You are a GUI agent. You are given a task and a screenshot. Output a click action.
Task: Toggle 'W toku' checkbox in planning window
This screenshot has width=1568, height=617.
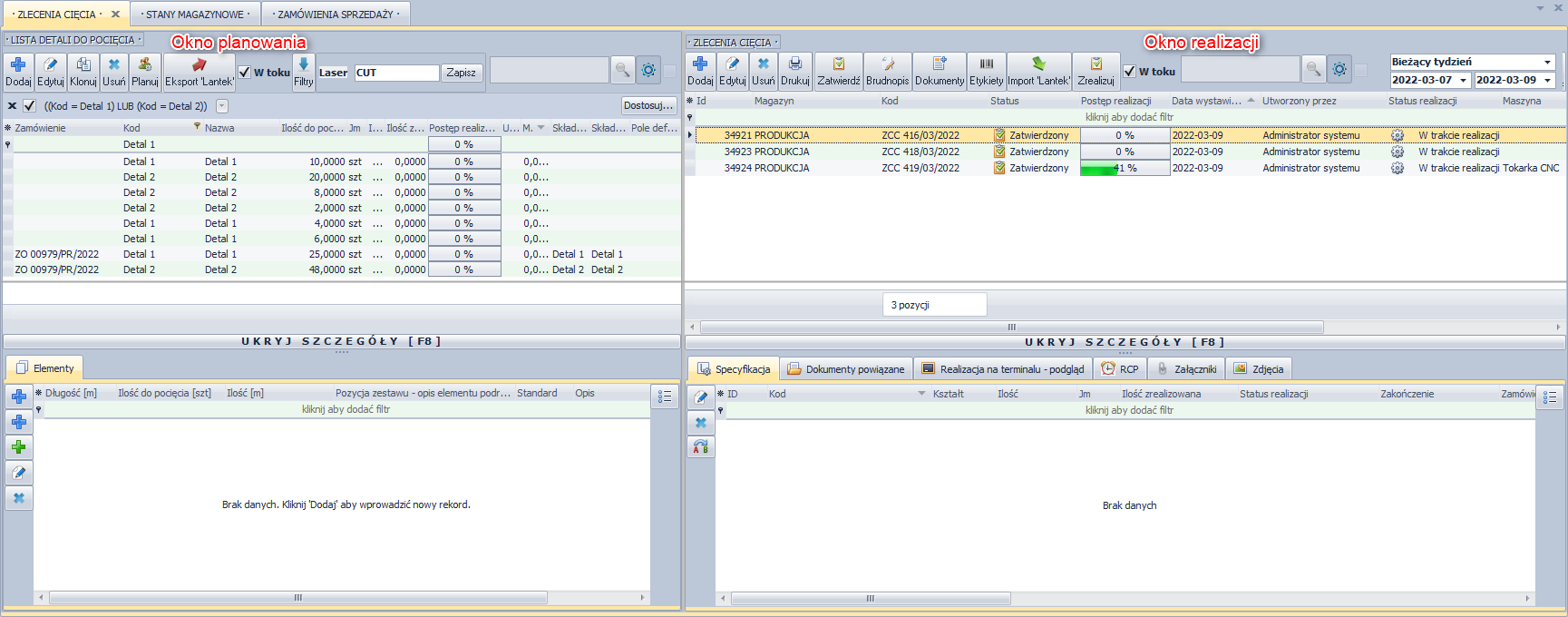245,73
